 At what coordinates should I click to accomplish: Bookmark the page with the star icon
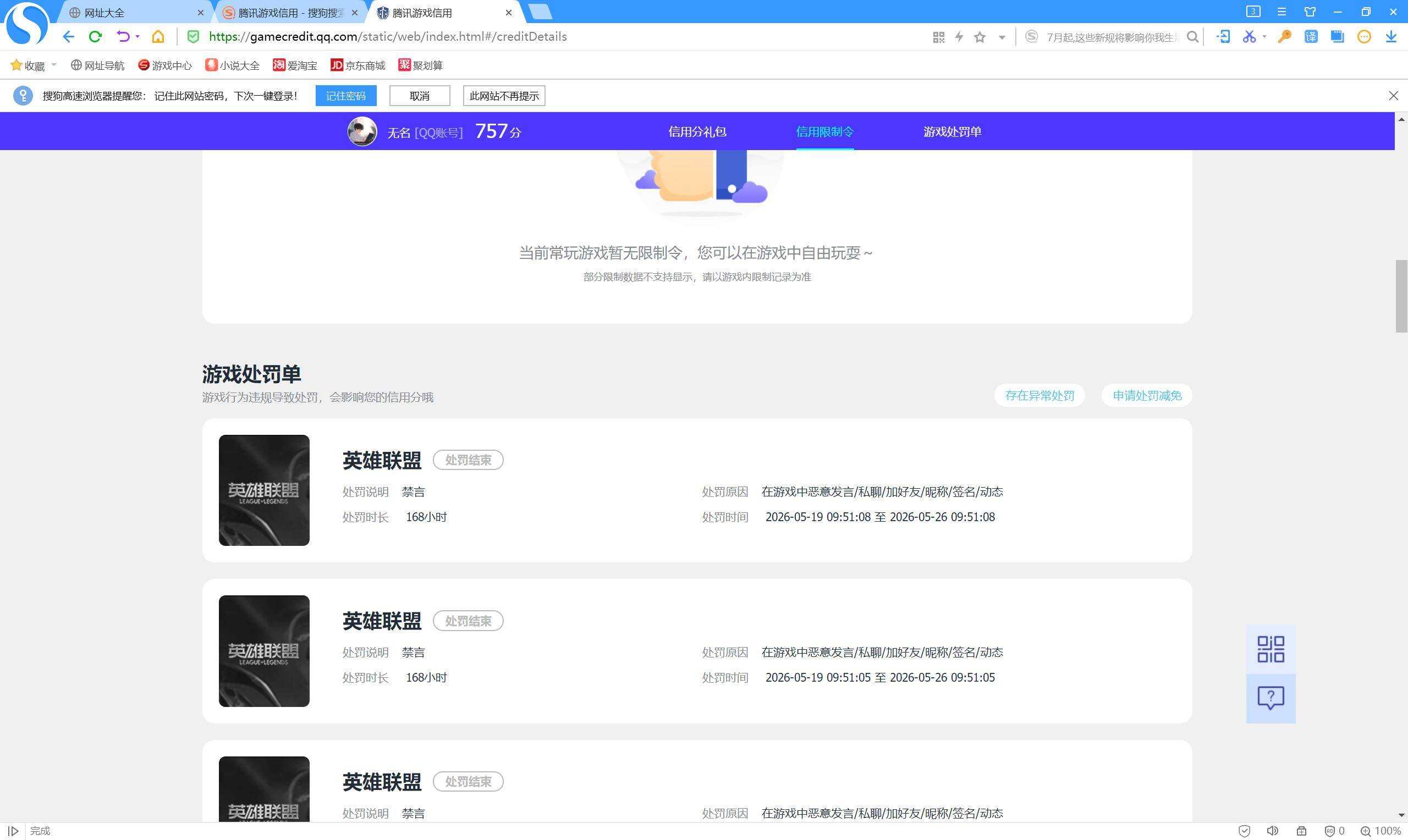[980, 37]
